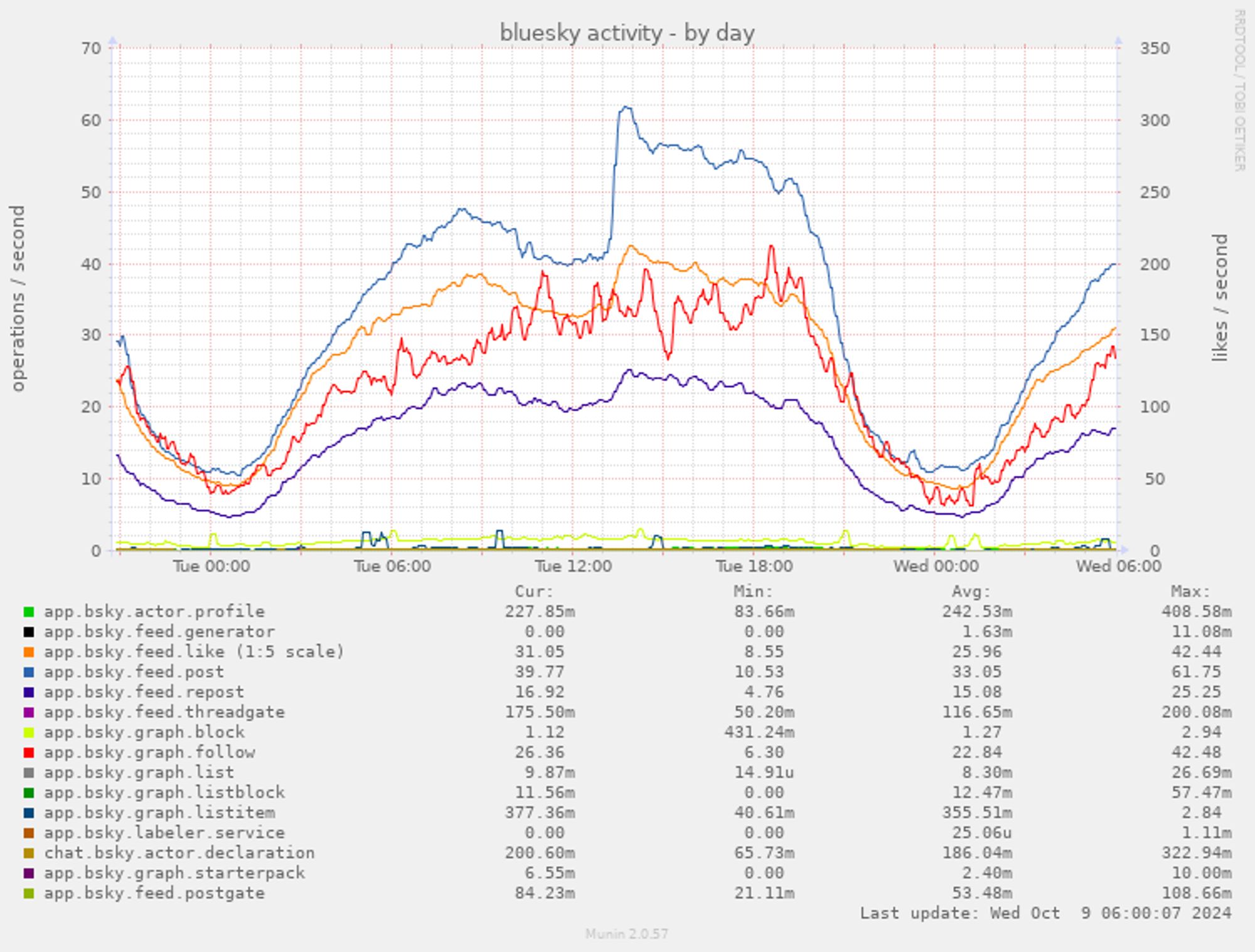
Task: Click the chat.bsky.actor.declaration legend swatch
Action: pyautogui.click(x=29, y=853)
